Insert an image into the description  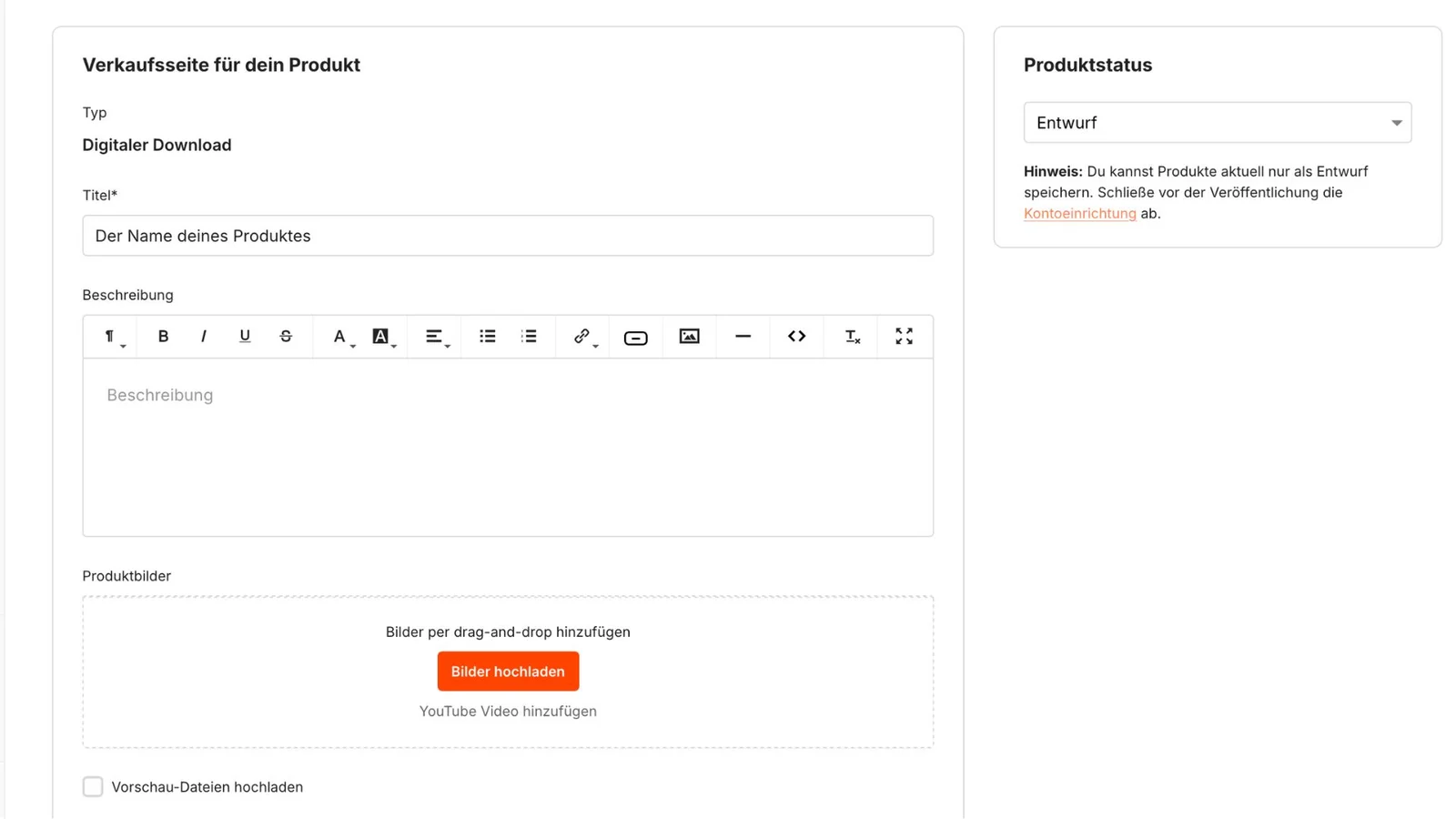690,337
